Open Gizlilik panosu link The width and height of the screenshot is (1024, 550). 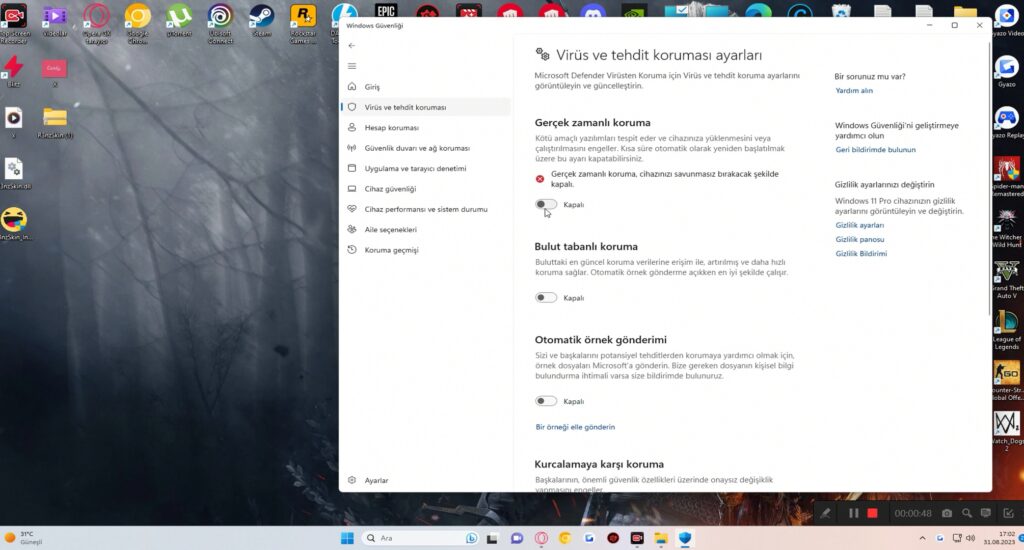point(859,240)
